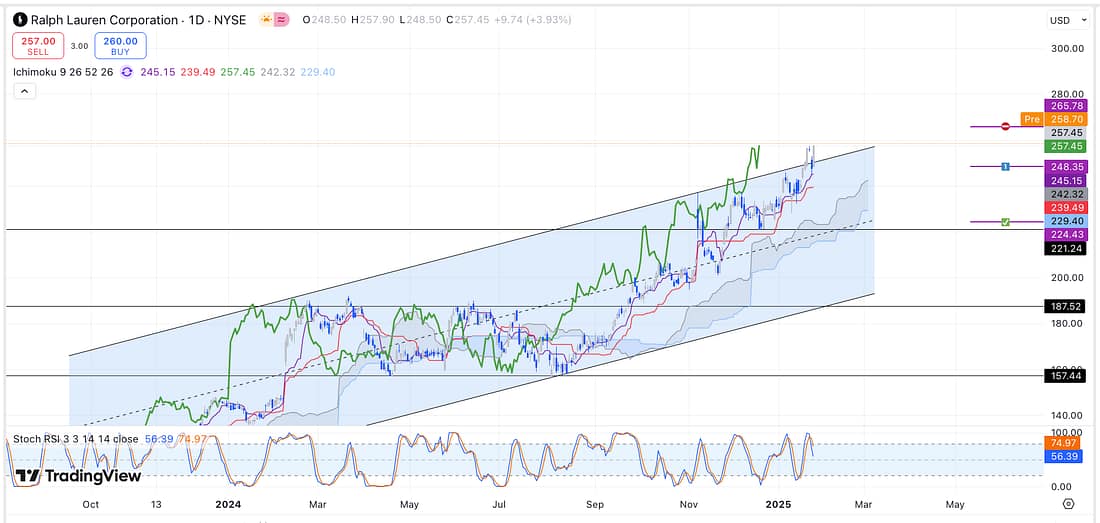Click the green checkmark marker near 229.40
Screen dimensions: 1100x523
pyautogui.click(x=1005, y=221)
